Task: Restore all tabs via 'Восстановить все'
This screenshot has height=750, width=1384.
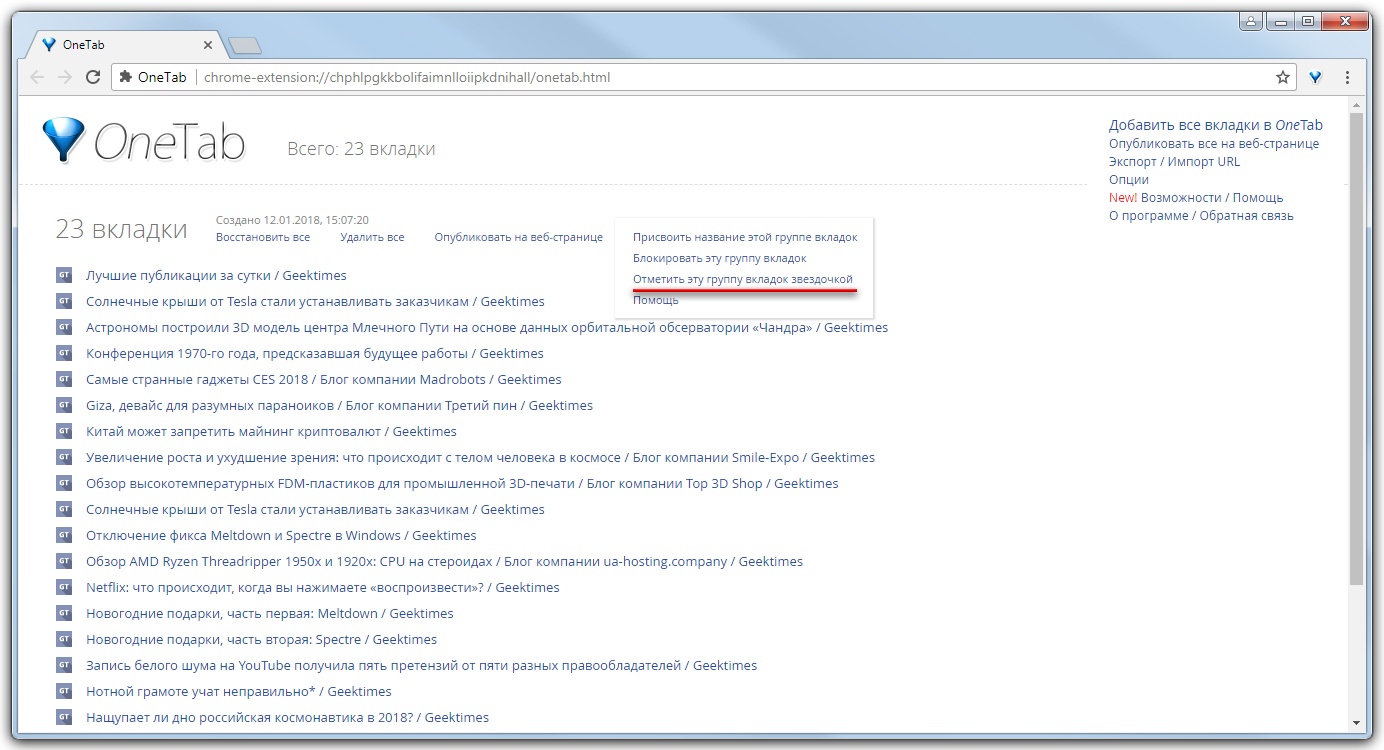Action: pos(263,237)
